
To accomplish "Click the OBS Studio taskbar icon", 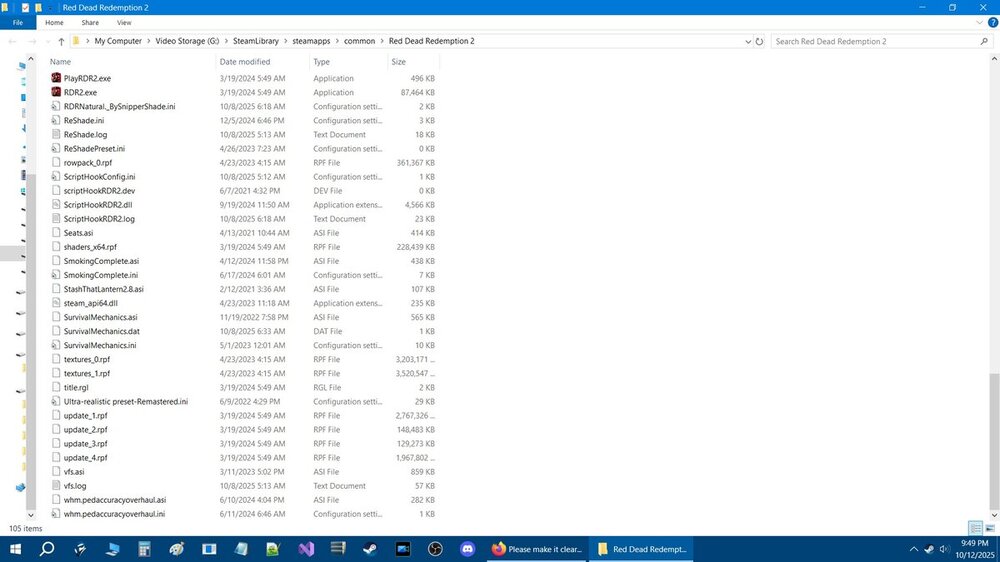I will (x=435, y=549).
